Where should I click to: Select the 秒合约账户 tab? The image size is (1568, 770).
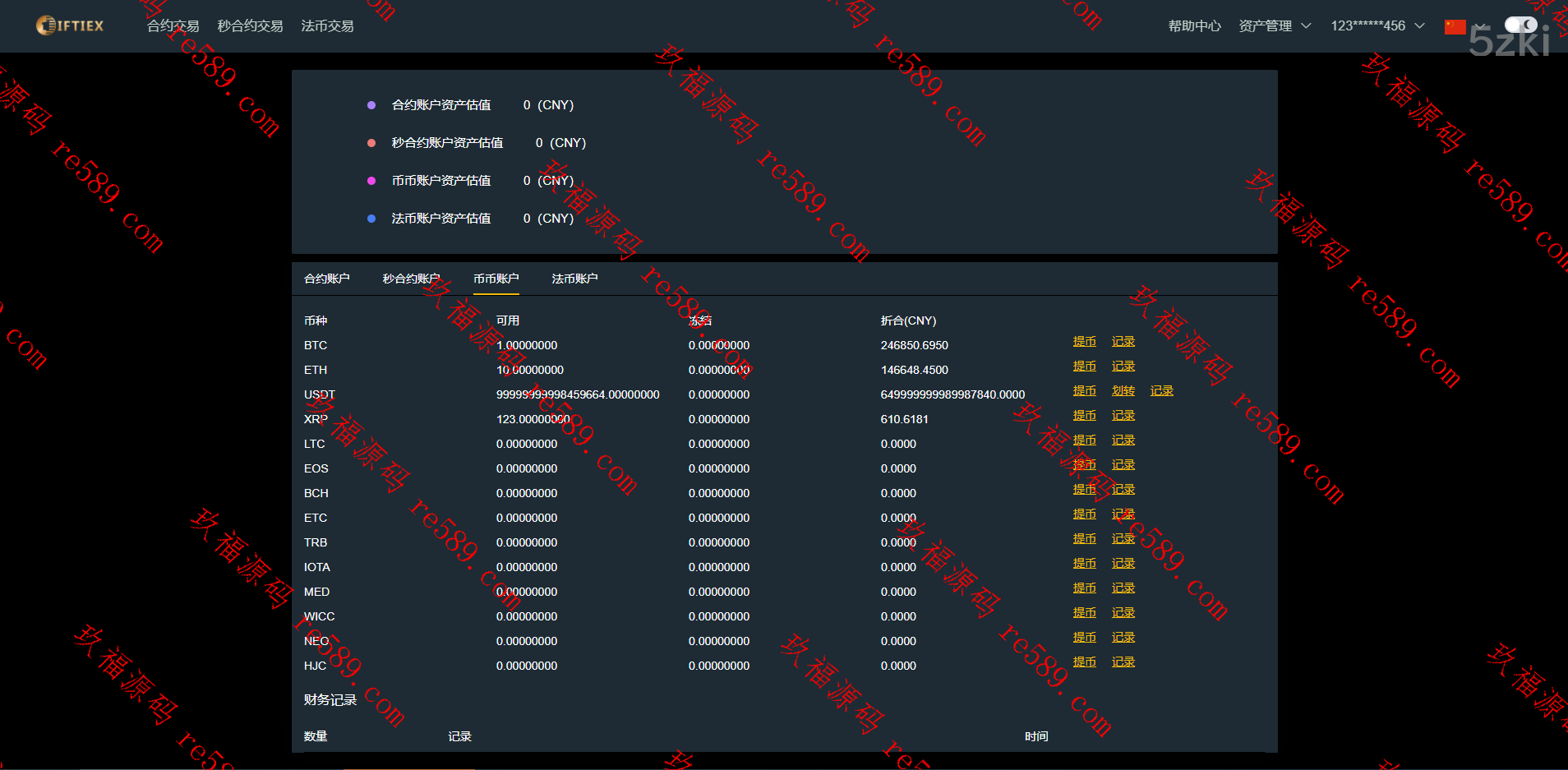pyautogui.click(x=411, y=279)
